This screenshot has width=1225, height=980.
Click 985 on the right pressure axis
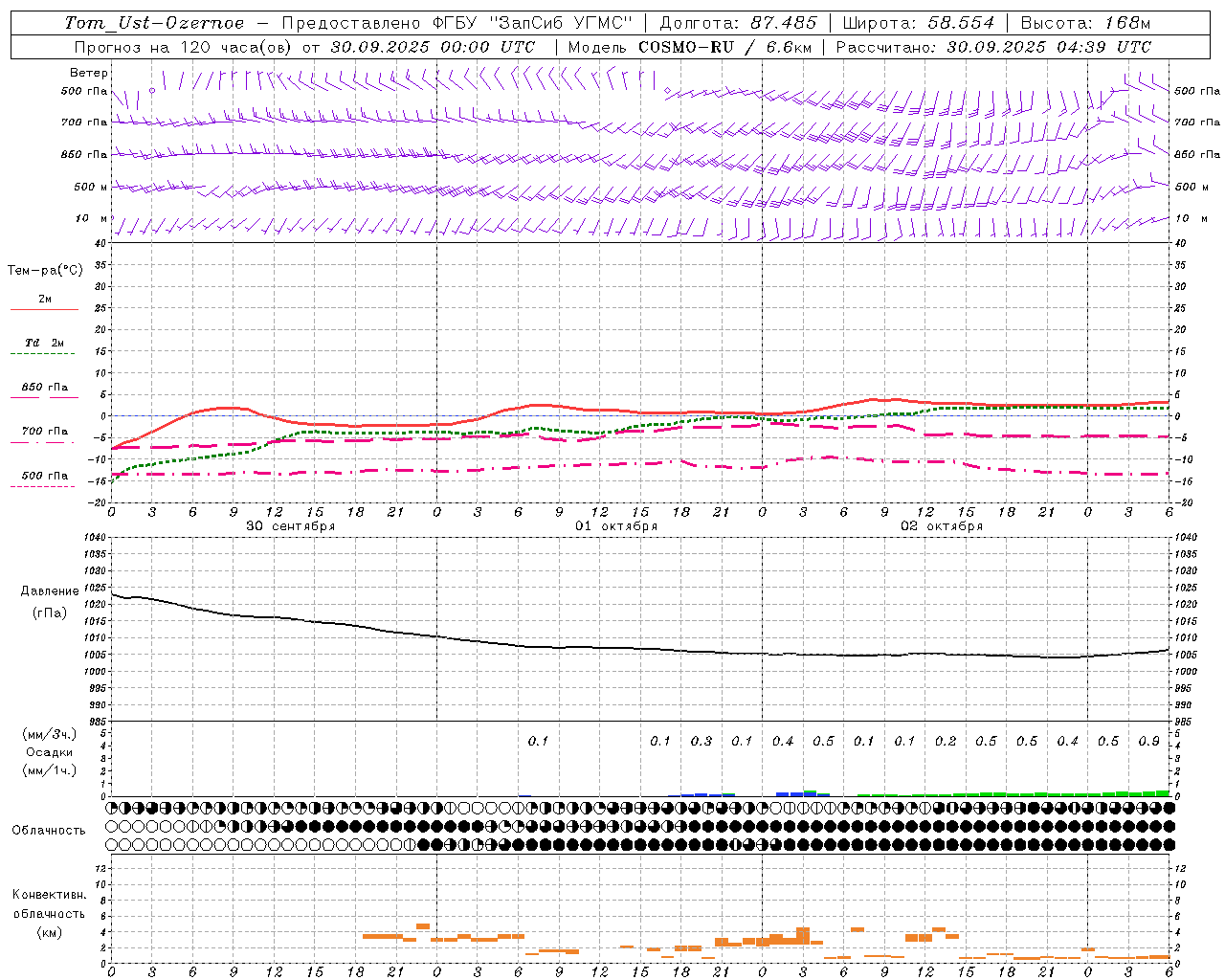pyautogui.click(x=1184, y=722)
